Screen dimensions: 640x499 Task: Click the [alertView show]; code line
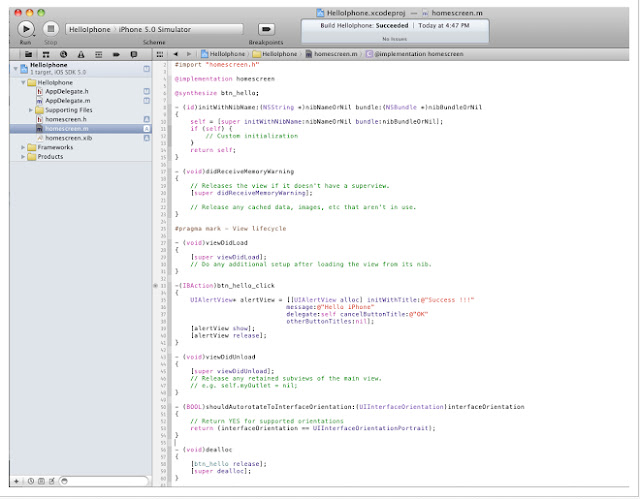223,328
